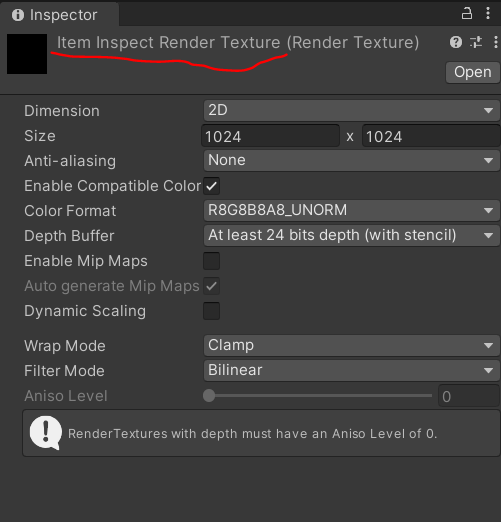
Task: Click the Open button
Action: coord(473,72)
